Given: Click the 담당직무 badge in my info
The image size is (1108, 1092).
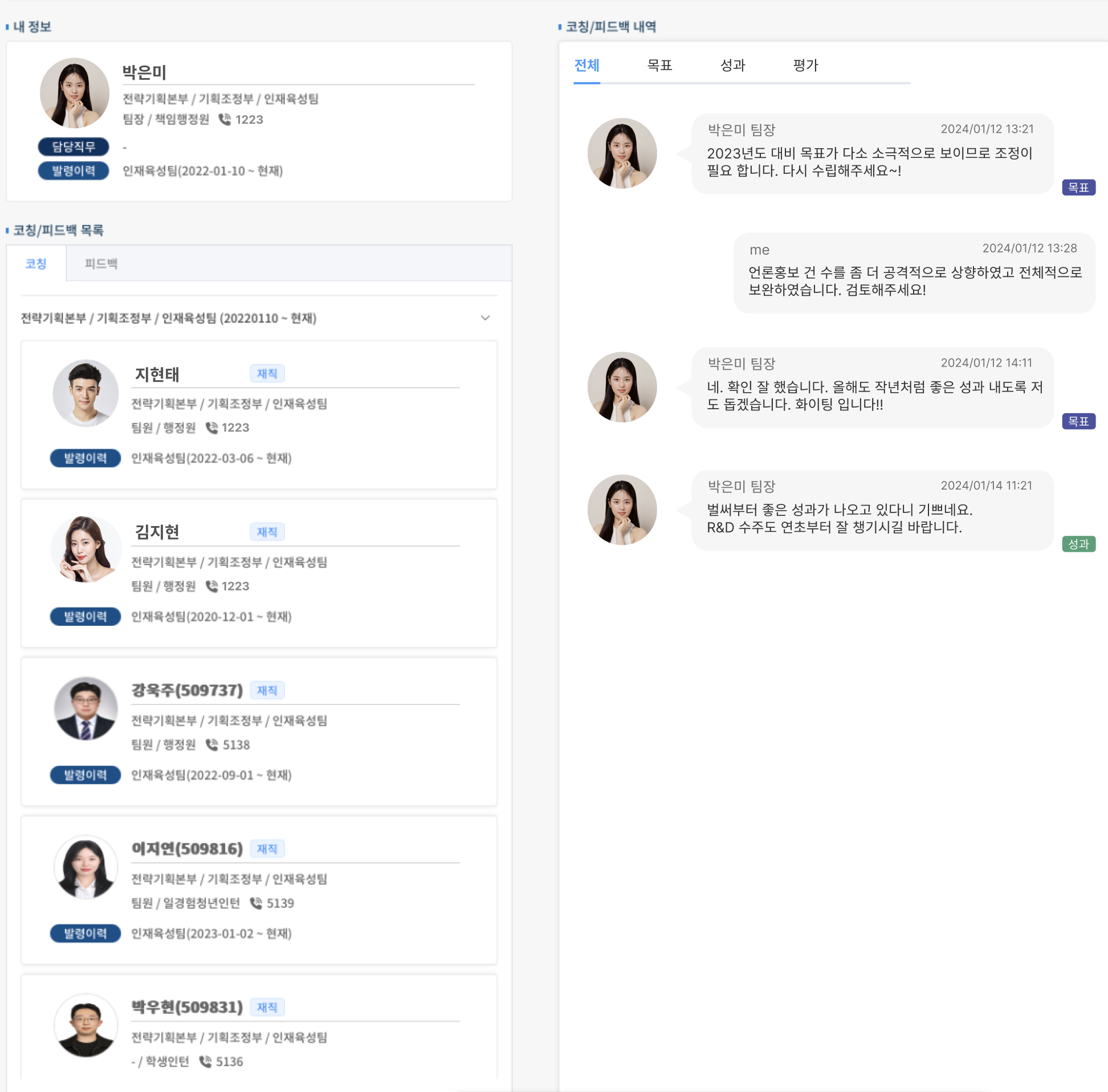Looking at the screenshot, I should [74, 147].
